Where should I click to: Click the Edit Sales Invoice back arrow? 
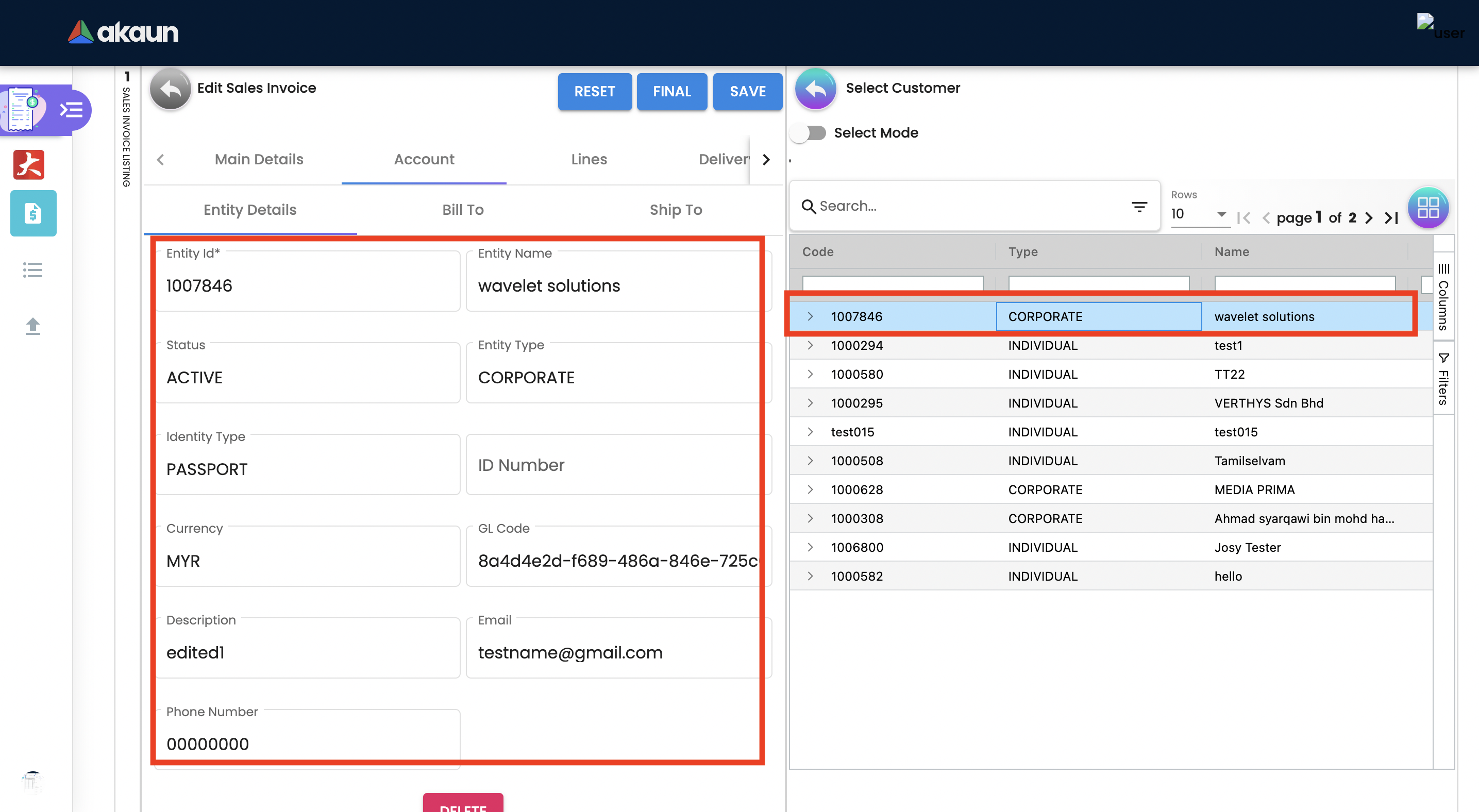[170, 89]
